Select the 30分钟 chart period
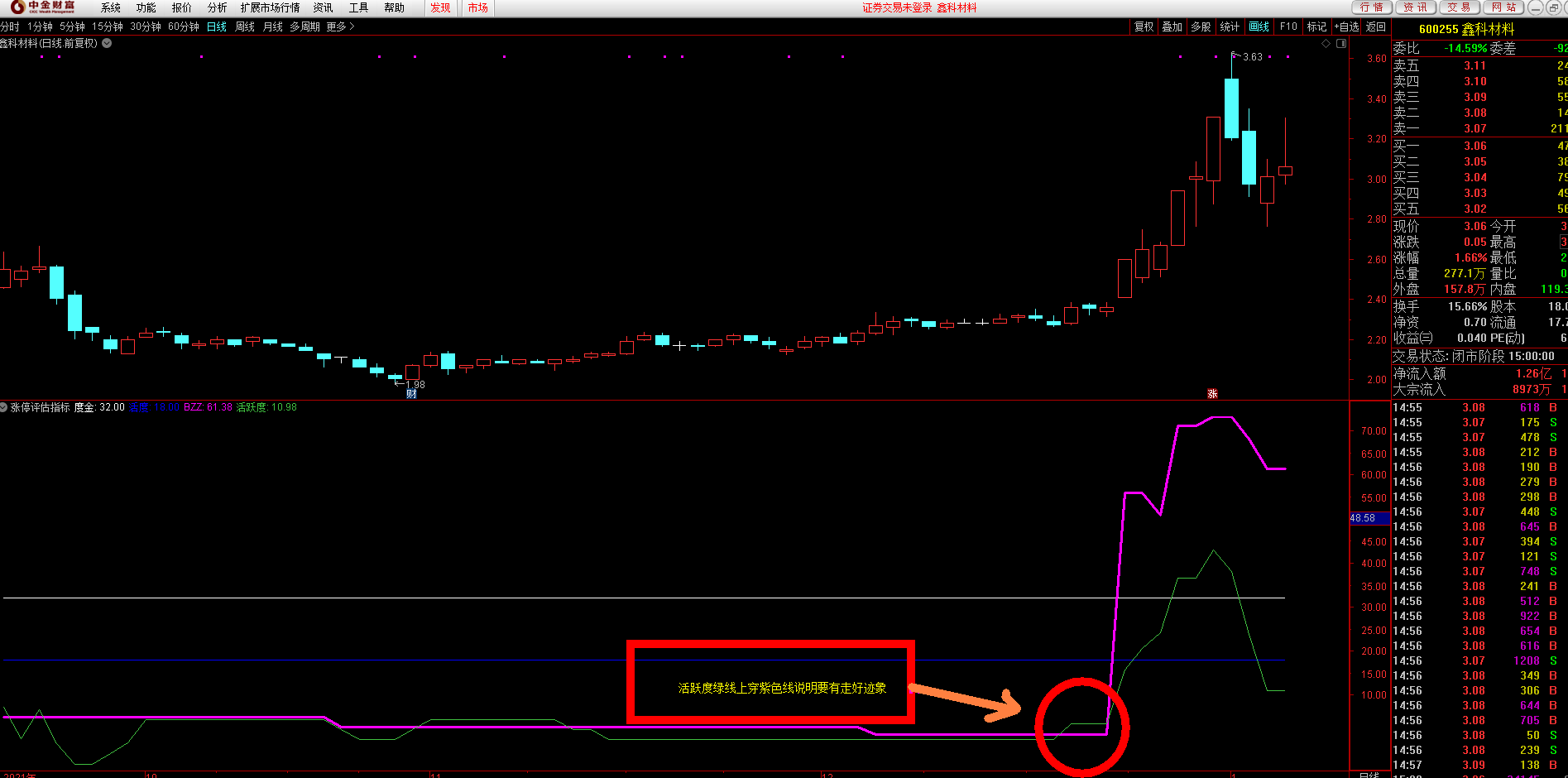Screen dimensions: 1568x778 pyautogui.click(x=146, y=26)
